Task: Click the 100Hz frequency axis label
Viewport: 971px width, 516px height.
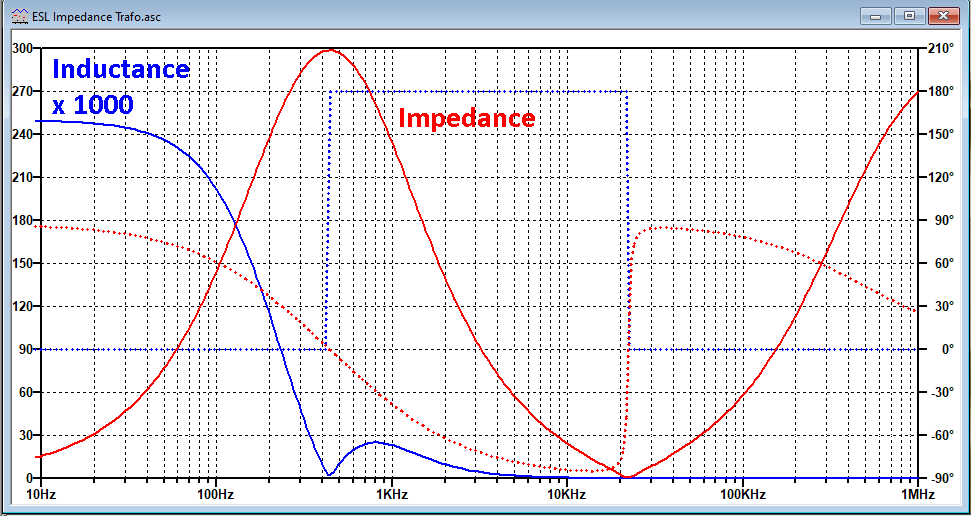Action: click(x=216, y=495)
